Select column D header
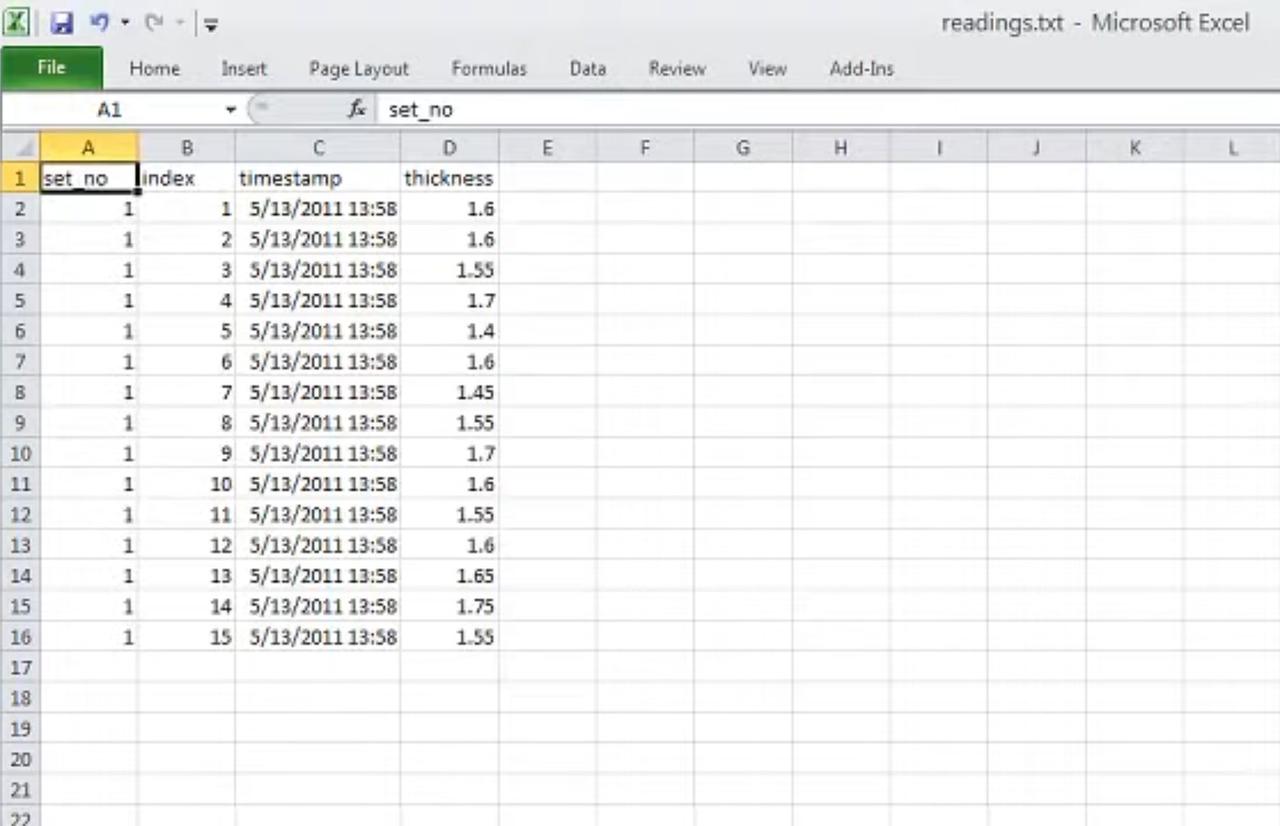This screenshot has height=826, width=1280. click(449, 148)
